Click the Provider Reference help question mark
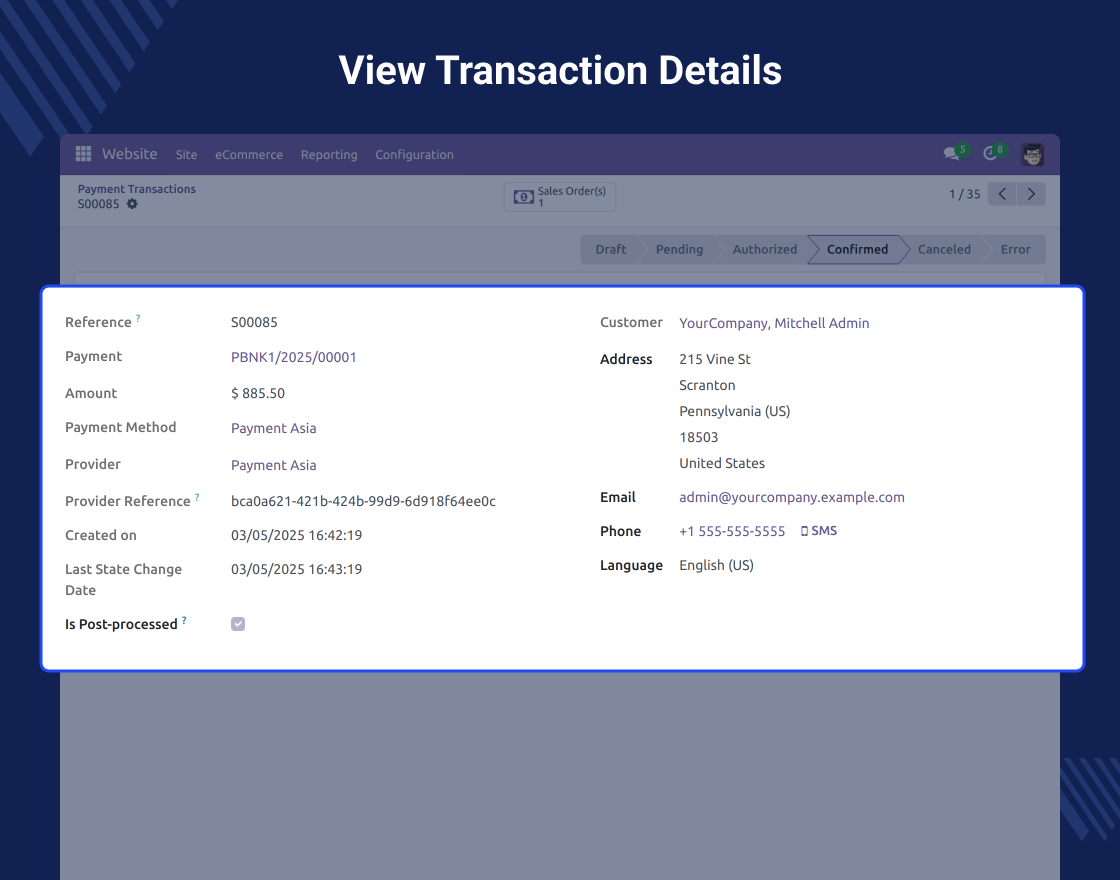1120x880 pixels. (x=197, y=496)
